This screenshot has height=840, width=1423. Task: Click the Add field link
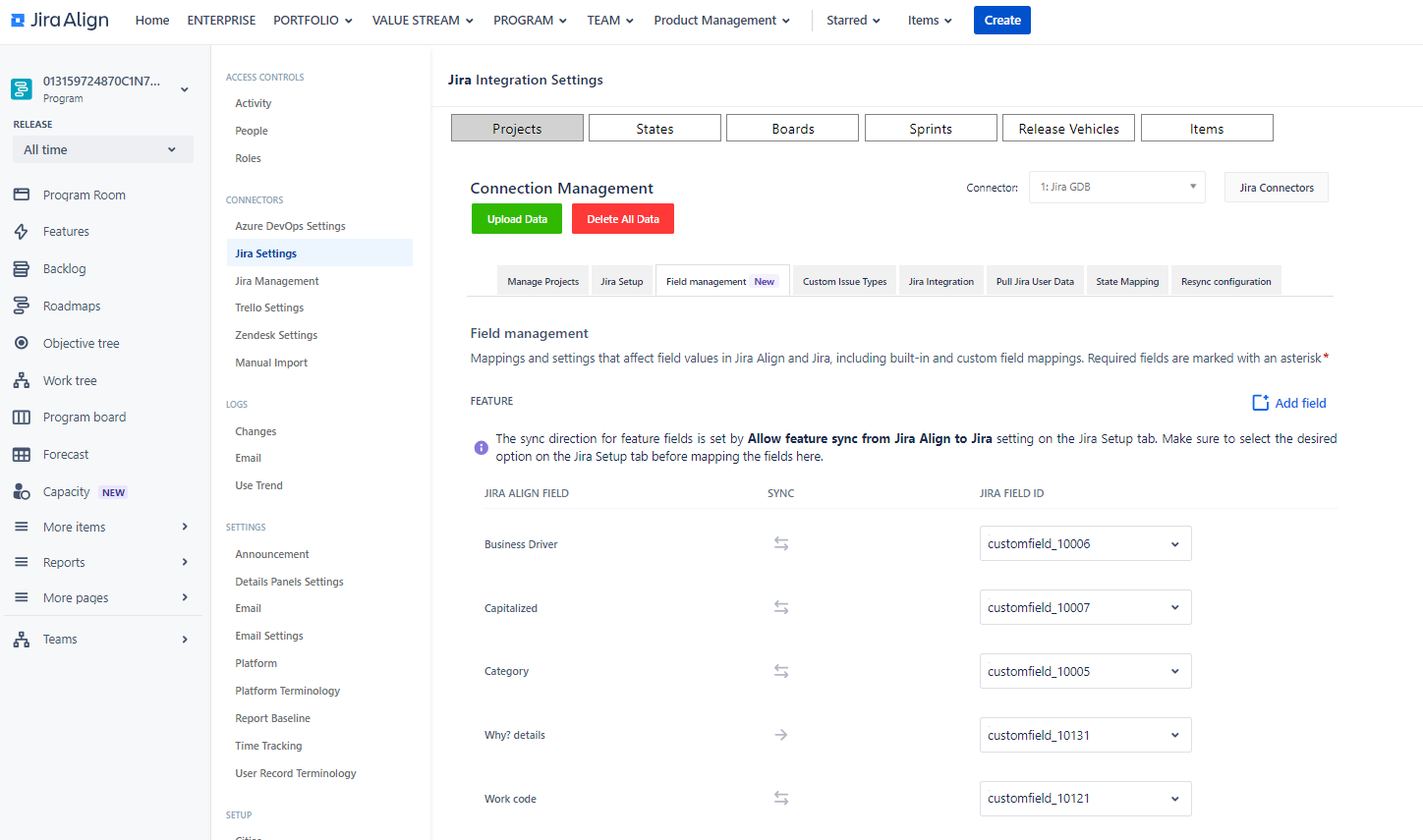point(1300,403)
